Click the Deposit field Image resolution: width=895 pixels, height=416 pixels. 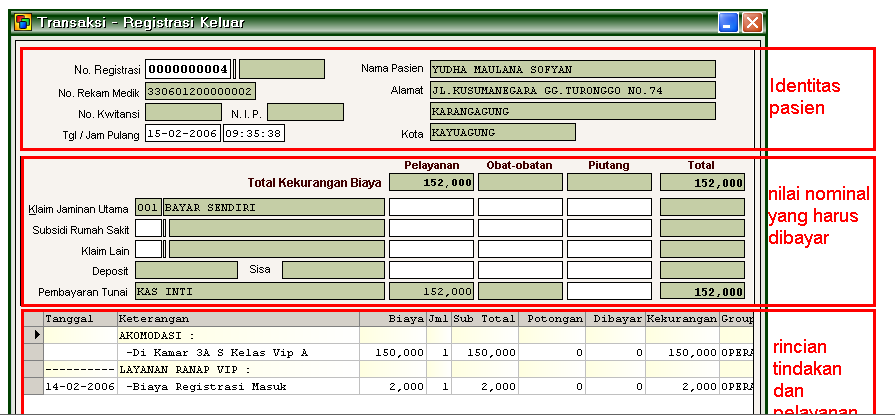[x=186, y=270]
